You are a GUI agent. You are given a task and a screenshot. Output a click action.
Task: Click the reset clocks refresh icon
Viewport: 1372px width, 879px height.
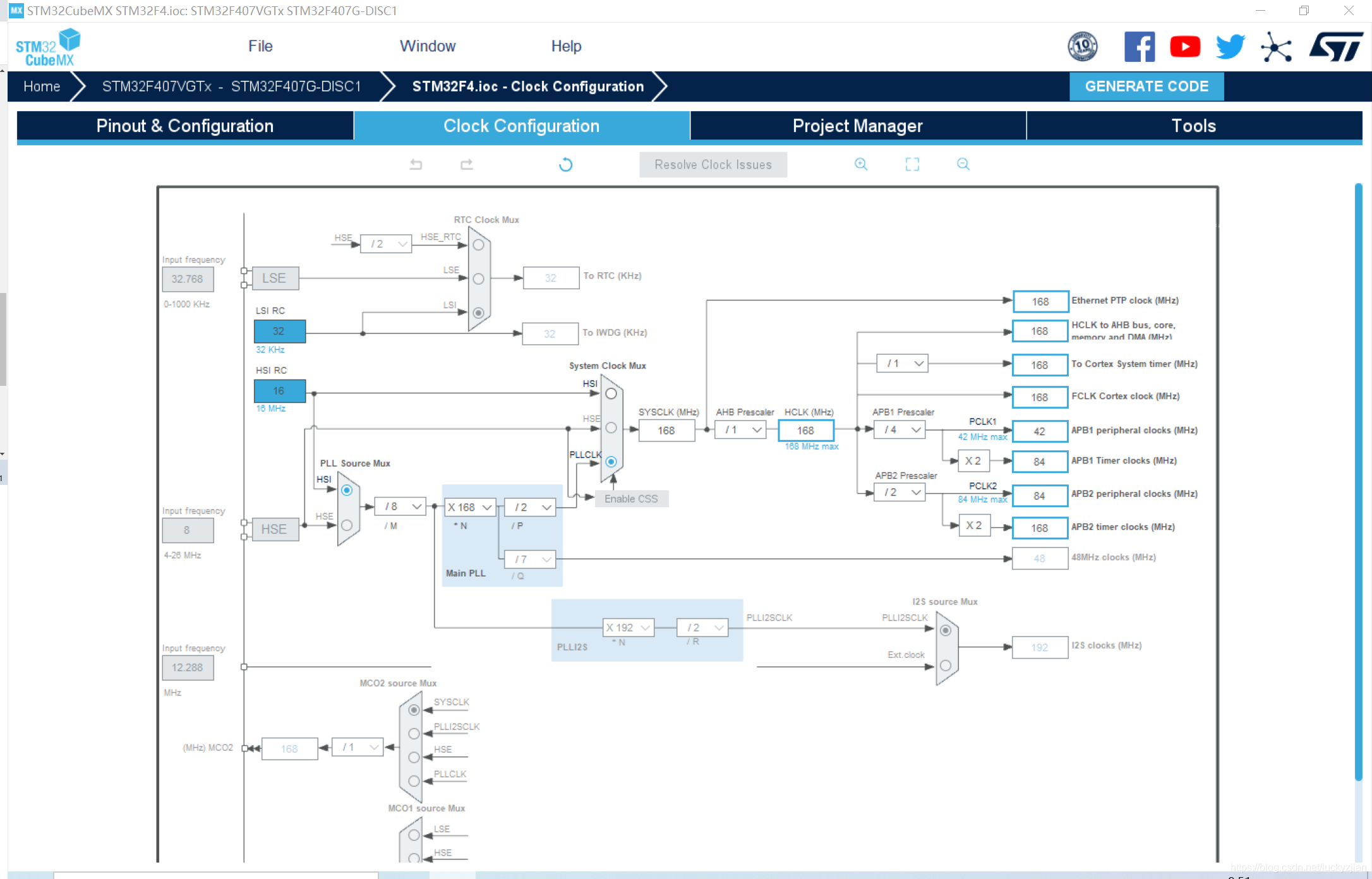click(x=566, y=165)
